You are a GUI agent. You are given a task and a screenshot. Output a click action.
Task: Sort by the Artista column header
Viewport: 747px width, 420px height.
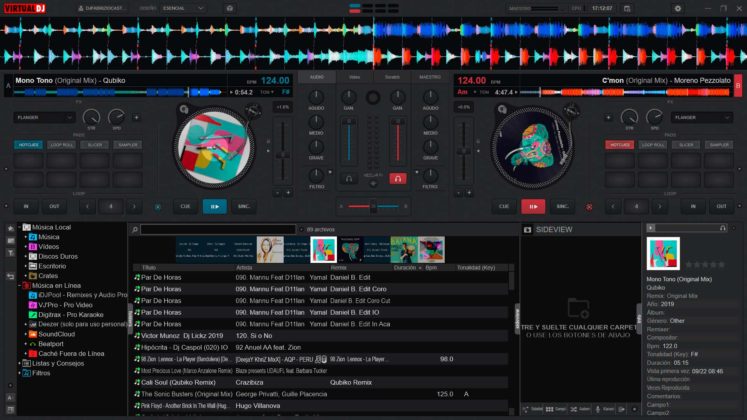(x=244, y=268)
